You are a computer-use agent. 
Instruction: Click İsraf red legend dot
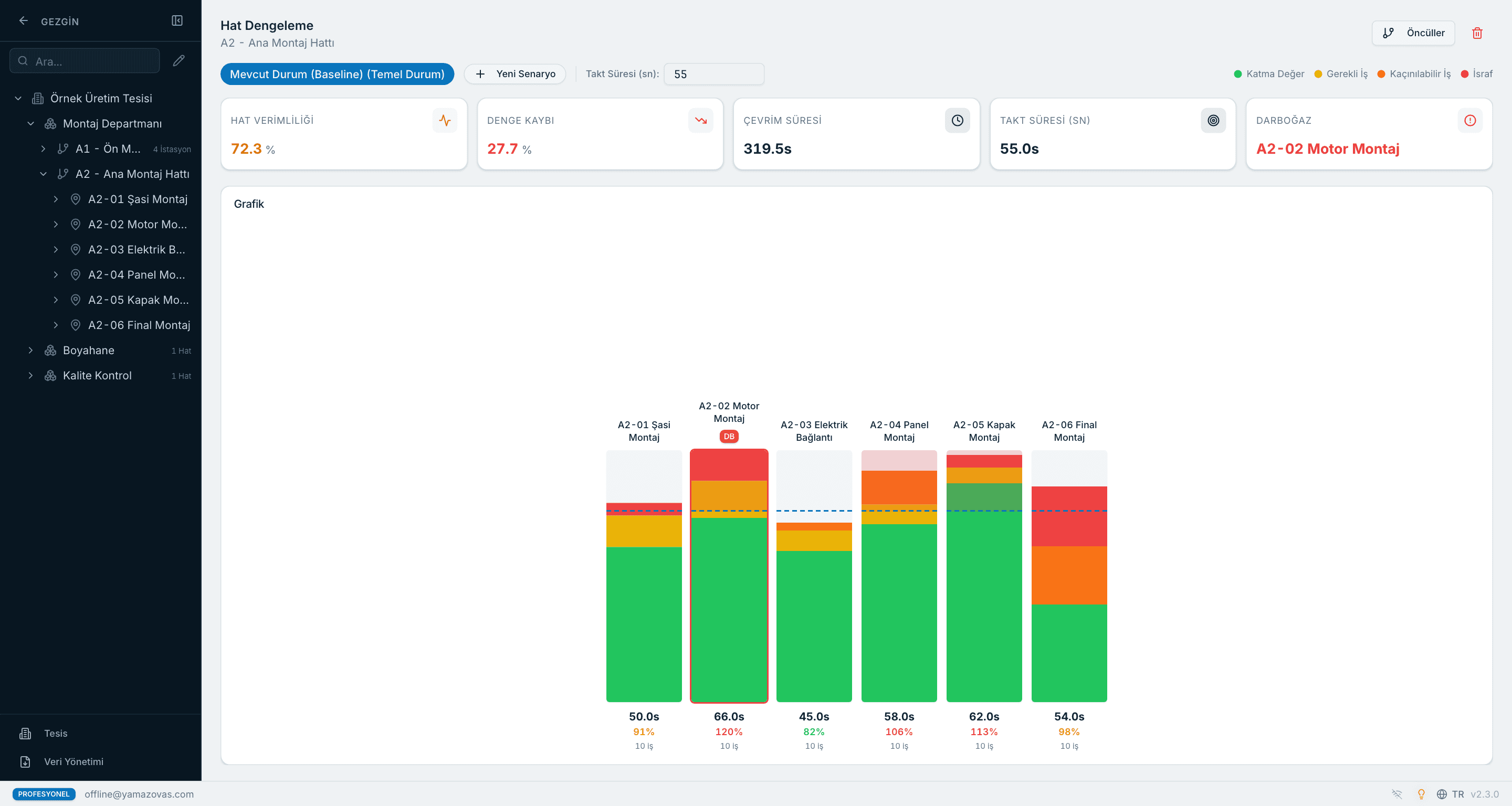pos(1464,74)
